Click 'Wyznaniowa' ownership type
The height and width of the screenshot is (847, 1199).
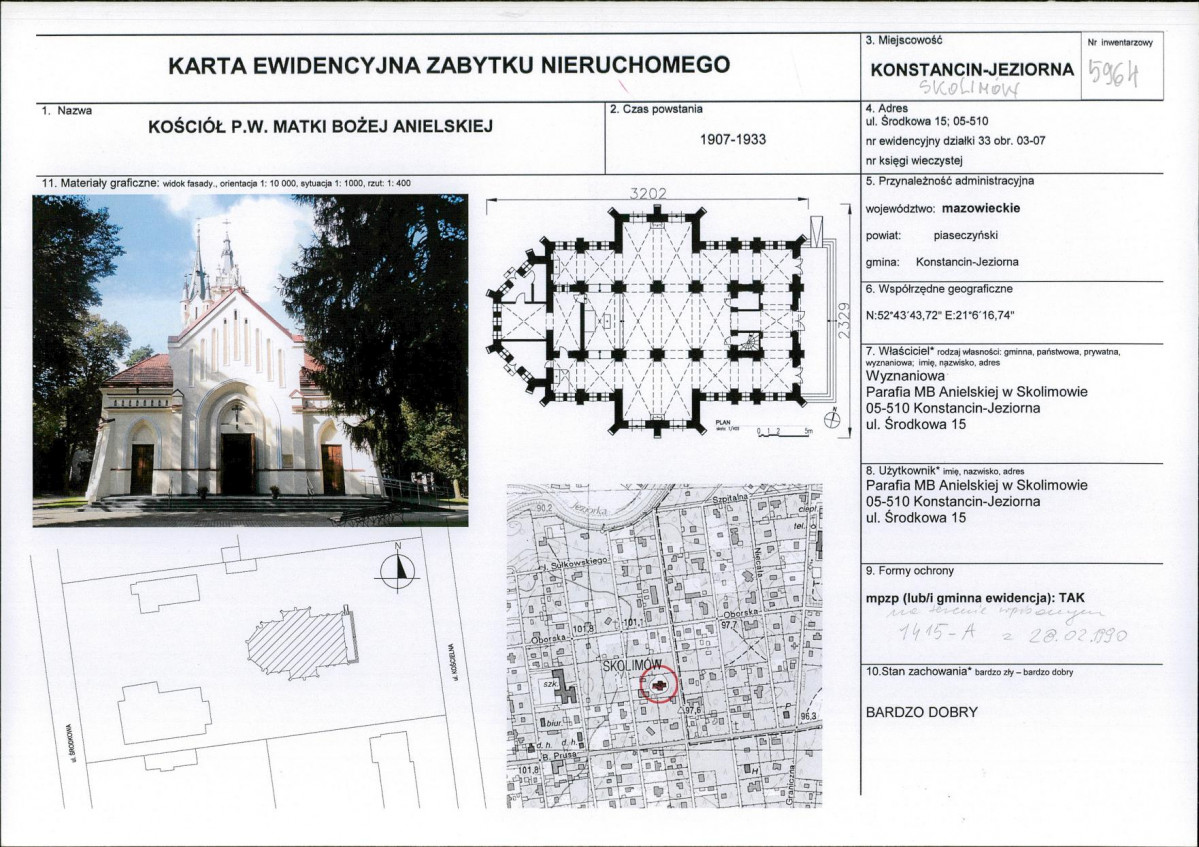pyautogui.click(x=905, y=376)
